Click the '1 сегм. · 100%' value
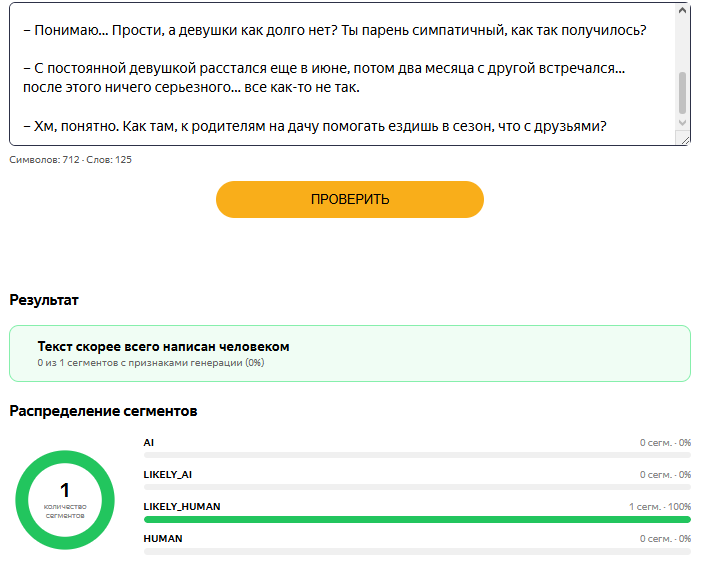The image size is (706, 571). [660, 507]
